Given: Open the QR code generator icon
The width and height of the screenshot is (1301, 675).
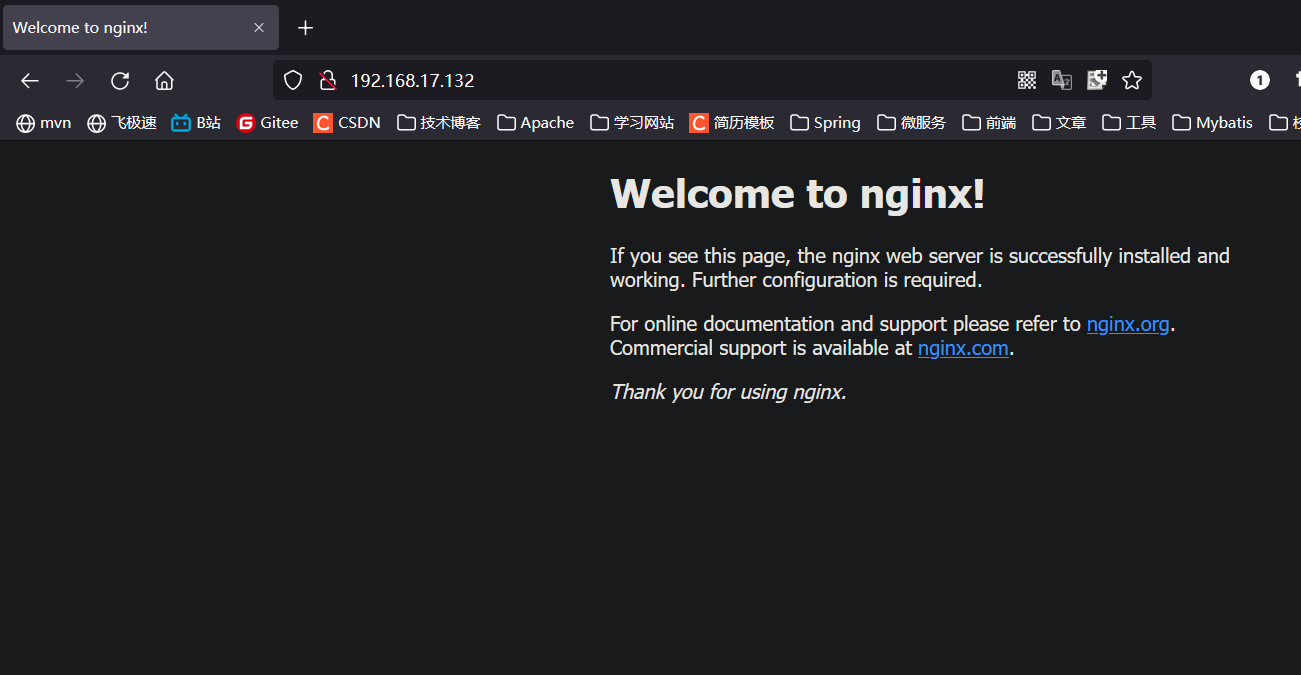Looking at the screenshot, I should click(1027, 80).
